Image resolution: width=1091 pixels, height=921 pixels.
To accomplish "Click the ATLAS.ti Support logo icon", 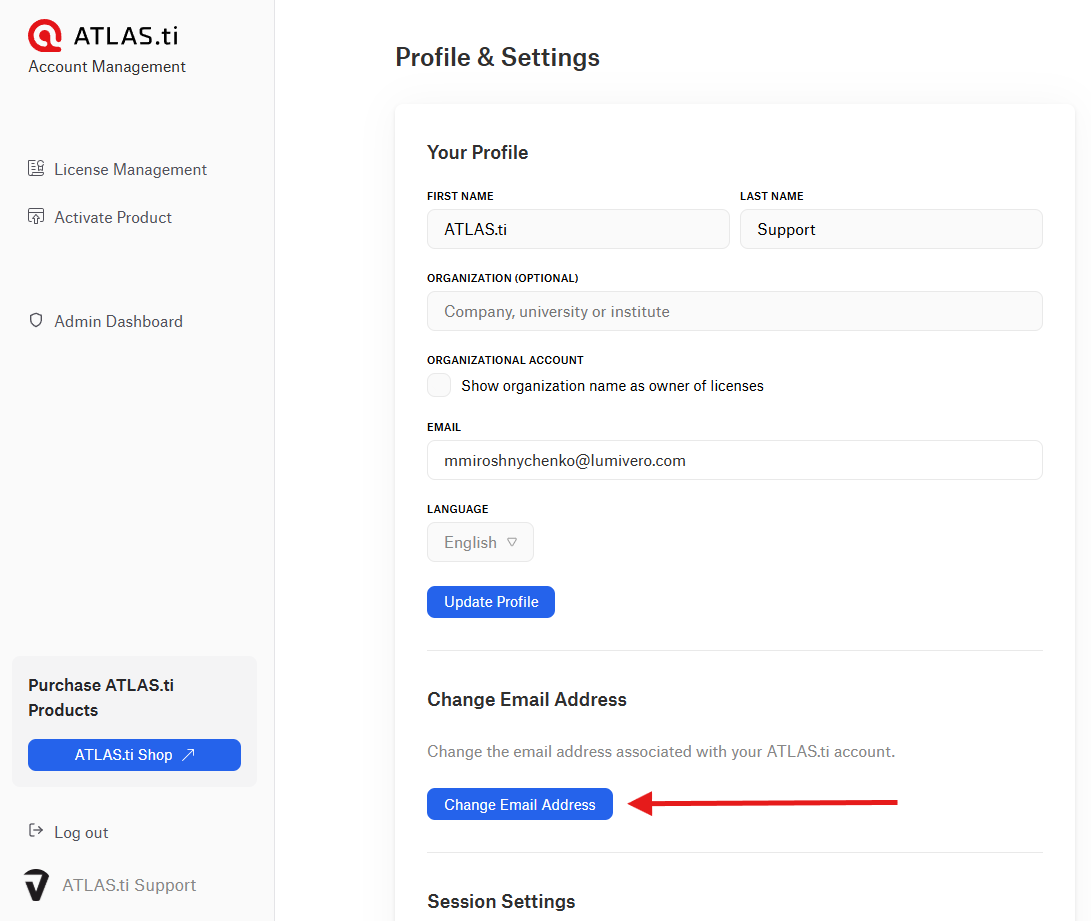I will click(x=36, y=885).
